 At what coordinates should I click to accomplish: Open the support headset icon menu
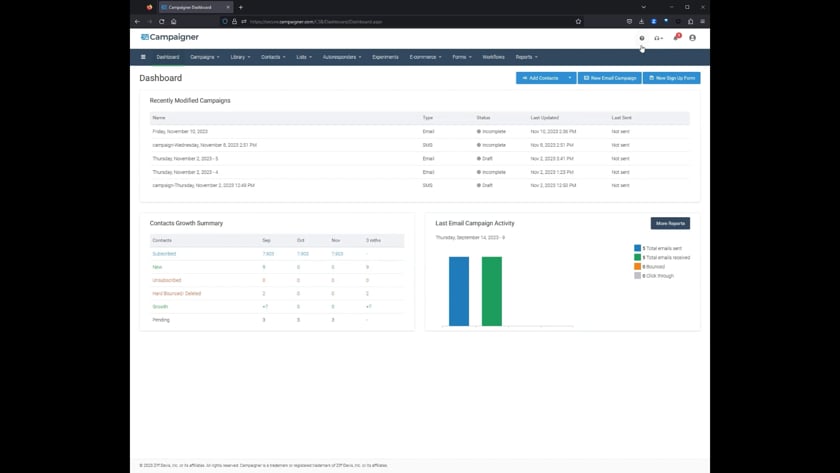tap(658, 38)
